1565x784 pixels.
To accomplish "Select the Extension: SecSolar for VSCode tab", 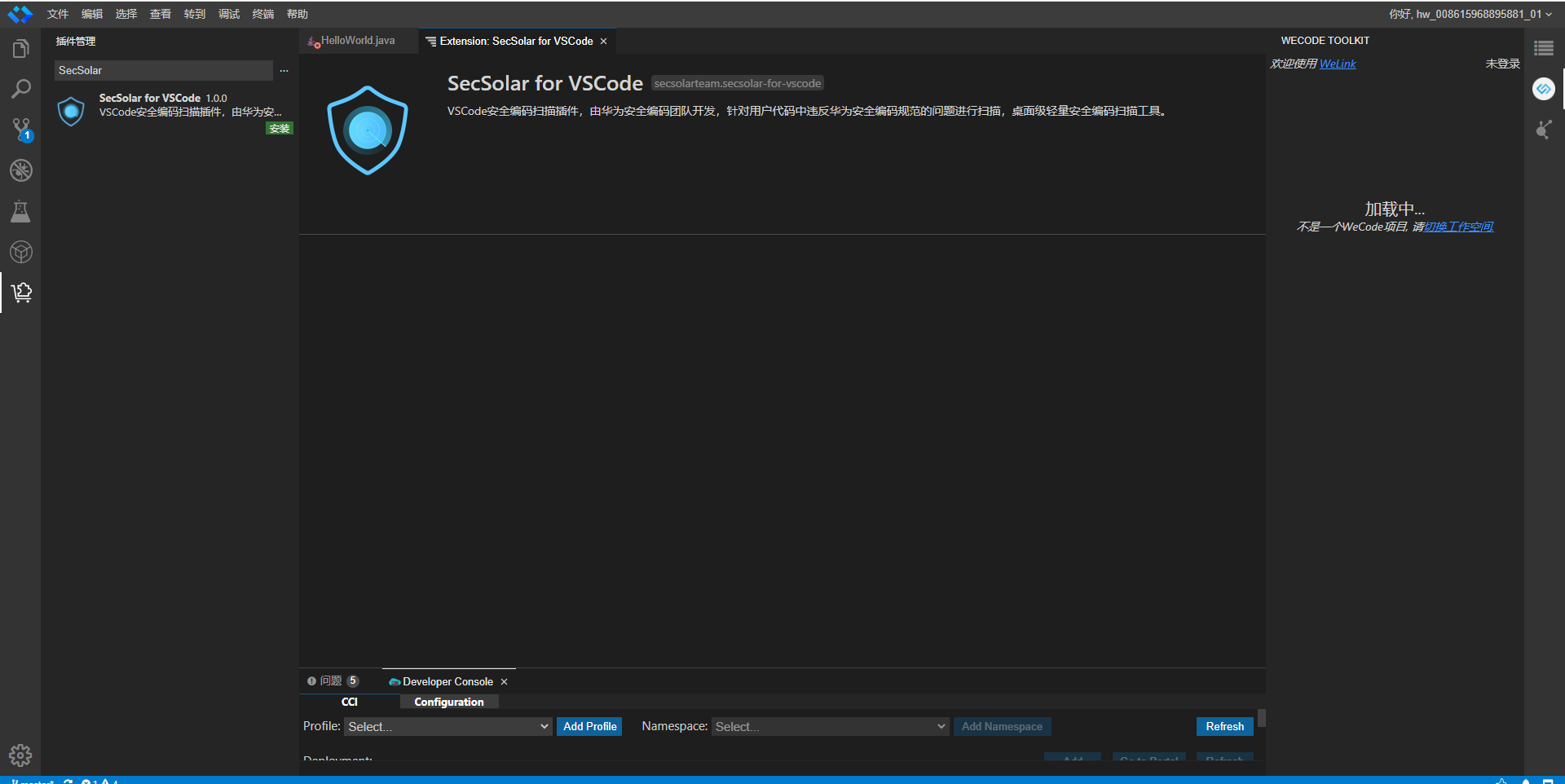I will (516, 42).
